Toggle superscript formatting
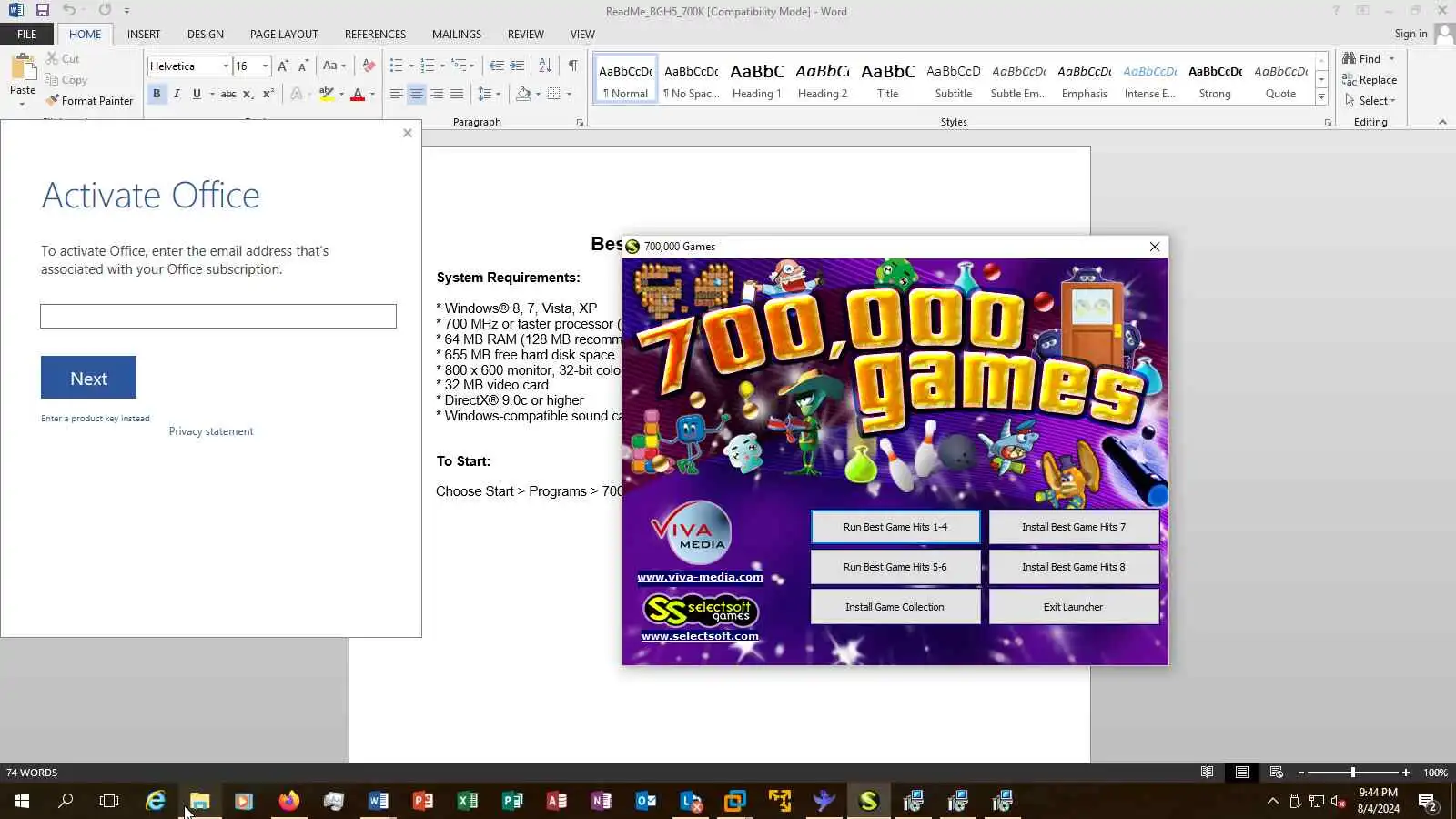This screenshot has height=819, width=1456. pos(268,94)
